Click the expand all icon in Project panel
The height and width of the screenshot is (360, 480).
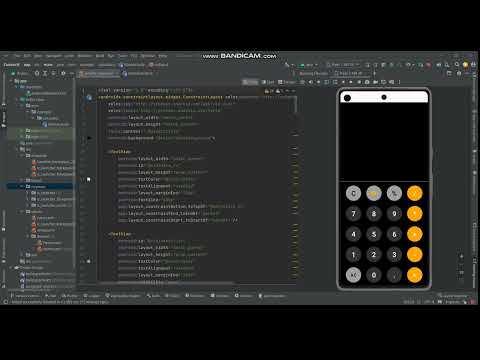pyautogui.click(x=45, y=73)
